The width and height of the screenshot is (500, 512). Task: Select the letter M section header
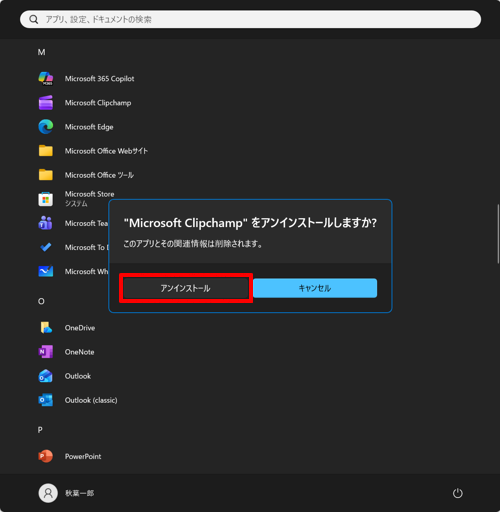click(41, 52)
